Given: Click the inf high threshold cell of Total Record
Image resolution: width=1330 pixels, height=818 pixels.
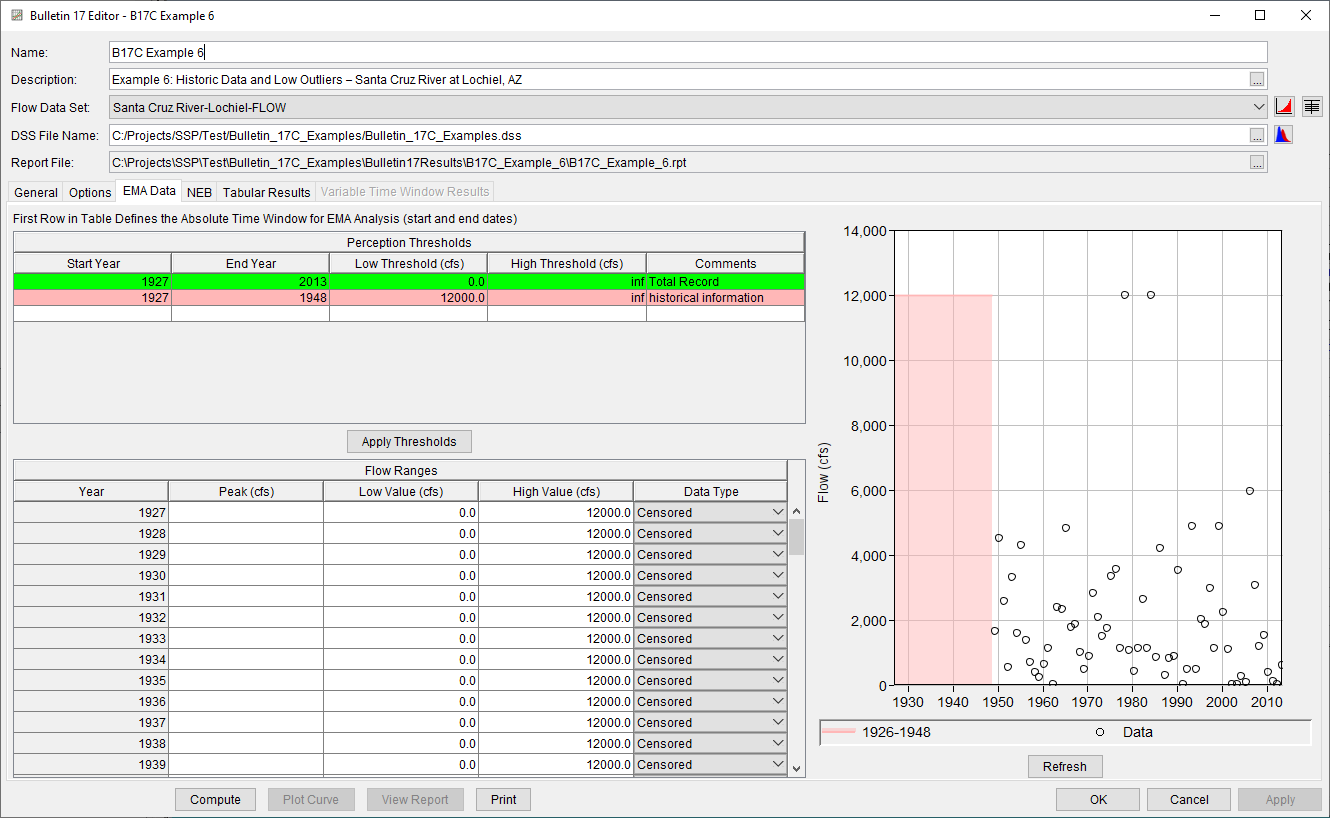Looking at the screenshot, I should [x=567, y=281].
